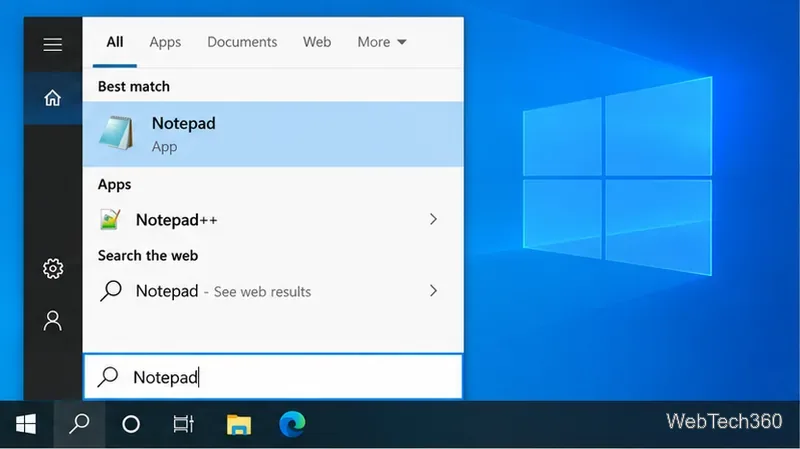Open the user account icon in sidebar
This screenshot has height=449, width=800.
pos(53,321)
